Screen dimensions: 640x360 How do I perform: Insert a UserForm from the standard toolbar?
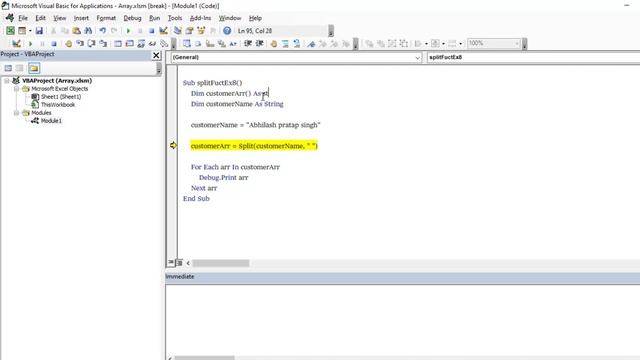(22, 31)
